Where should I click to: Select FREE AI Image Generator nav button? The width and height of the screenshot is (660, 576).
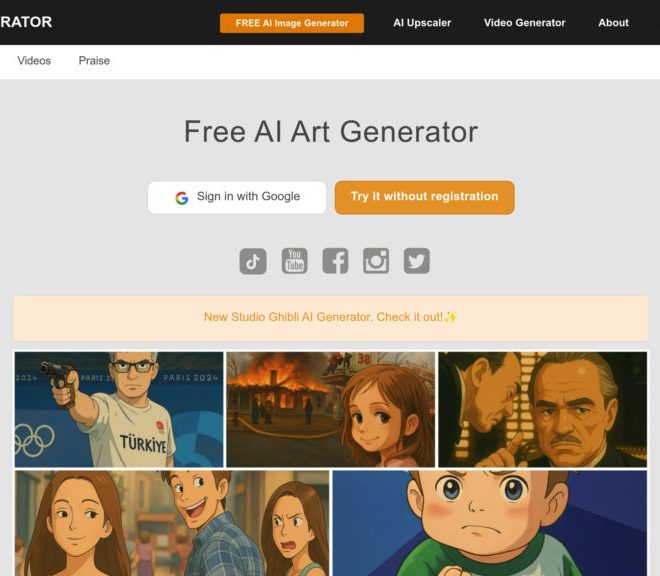292,23
